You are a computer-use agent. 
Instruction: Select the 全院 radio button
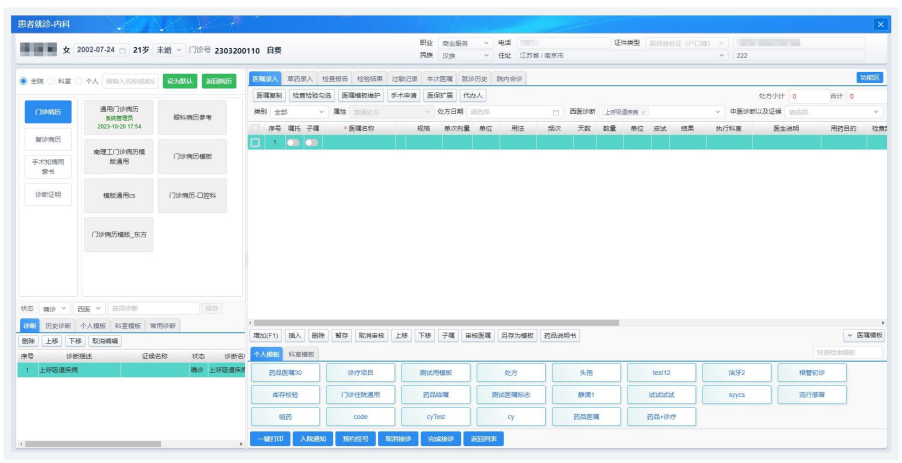click(x=24, y=81)
